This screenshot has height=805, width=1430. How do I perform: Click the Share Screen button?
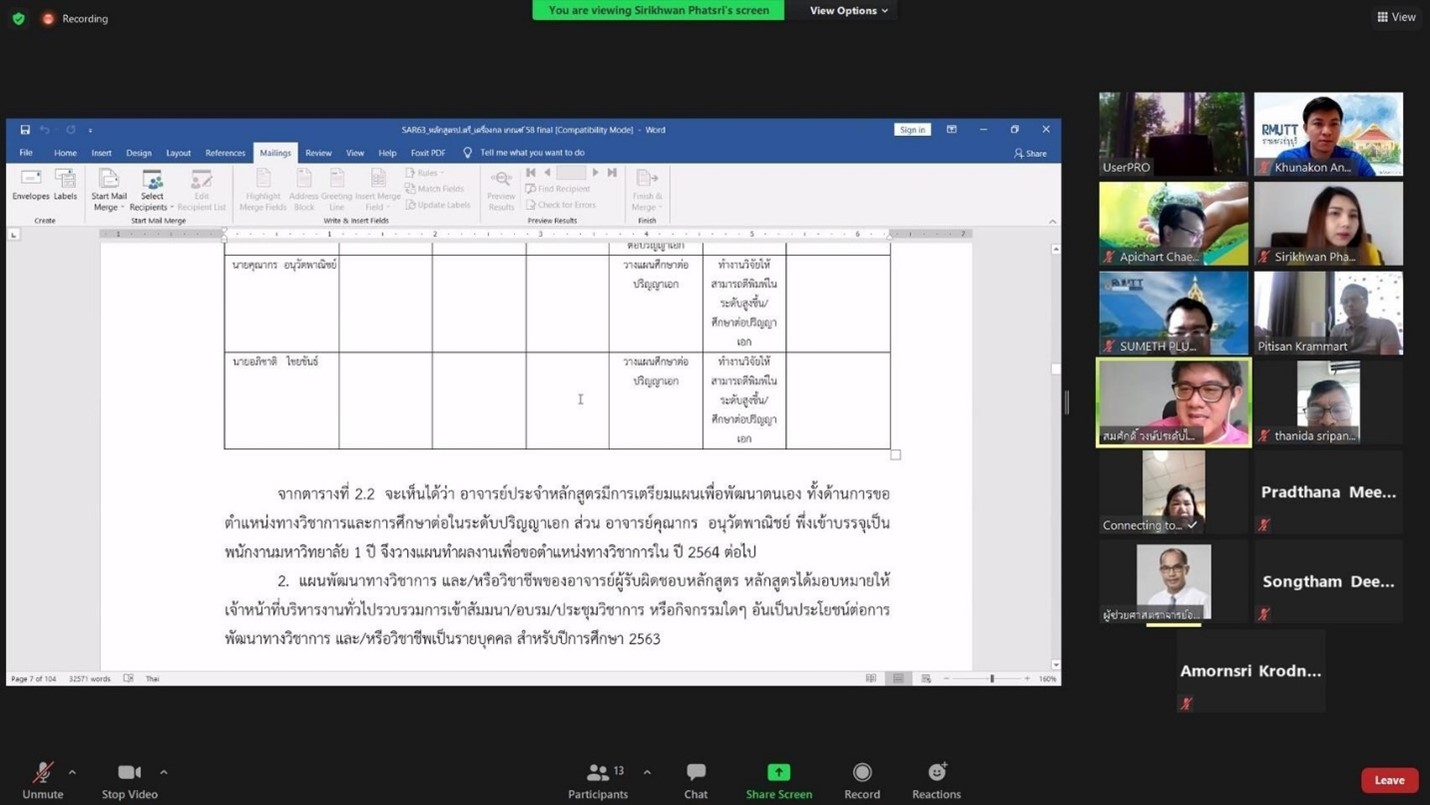(x=779, y=780)
